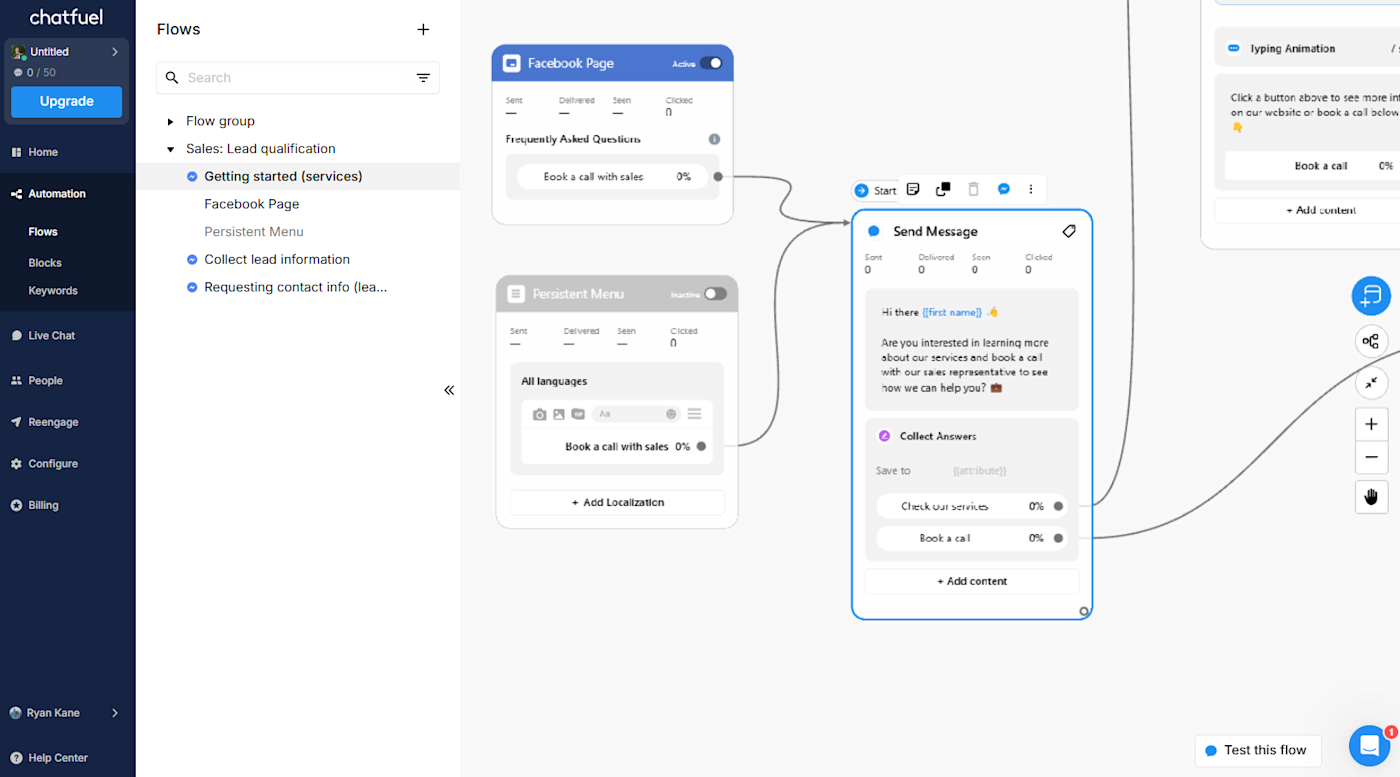This screenshot has height=777, width=1400.
Task: Open the Help Center link
Action: coord(58,758)
